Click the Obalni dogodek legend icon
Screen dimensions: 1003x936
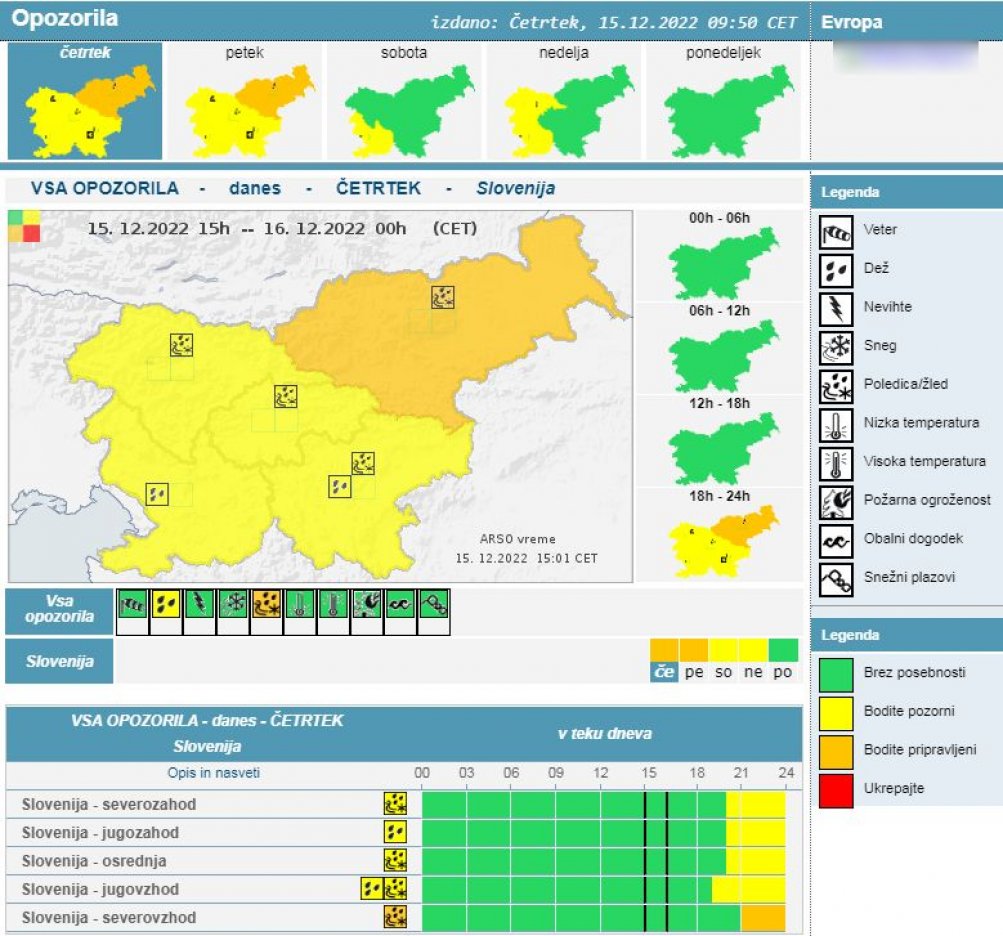pos(835,541)
